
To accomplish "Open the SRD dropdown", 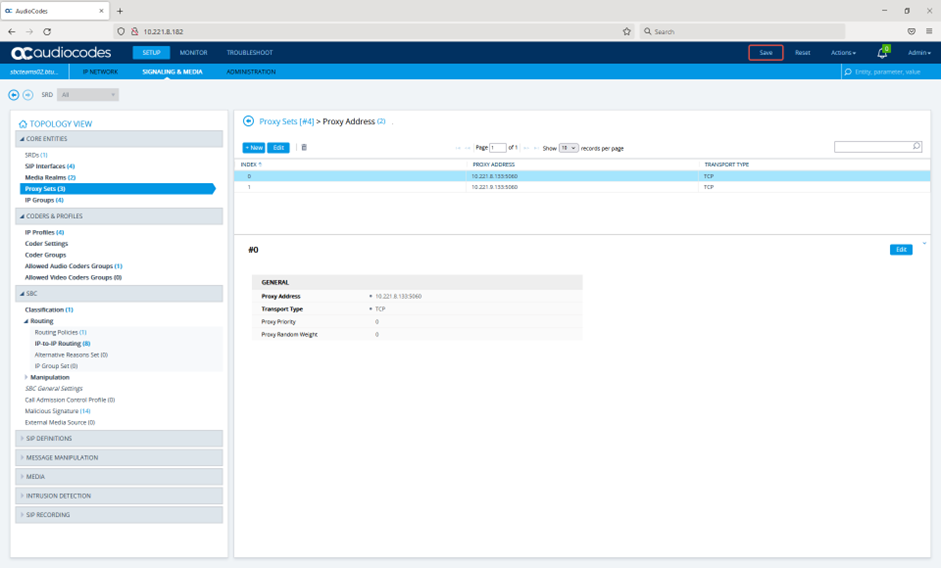I will (88, 95).
